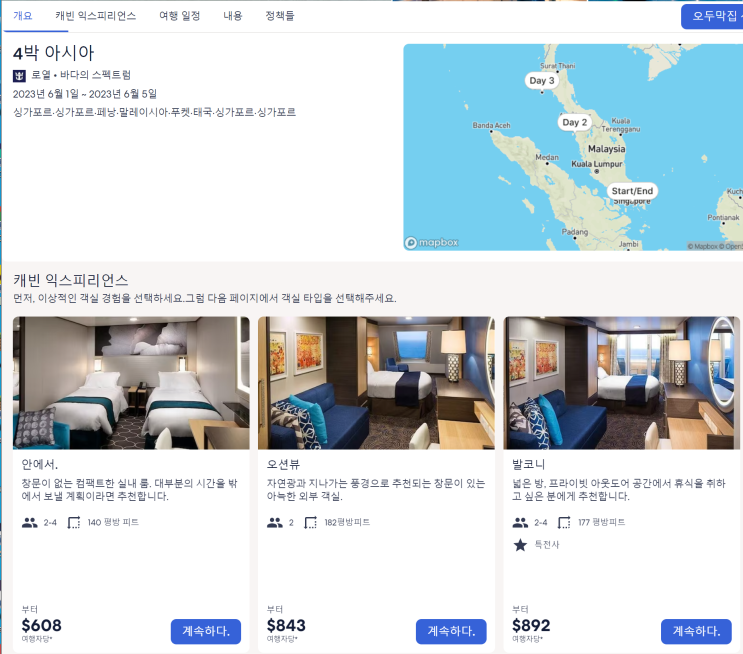This screenshot has width=743, height=654.
Task: Click the guests icon on the 발코니 cabin card
Action: pos(520,523)
